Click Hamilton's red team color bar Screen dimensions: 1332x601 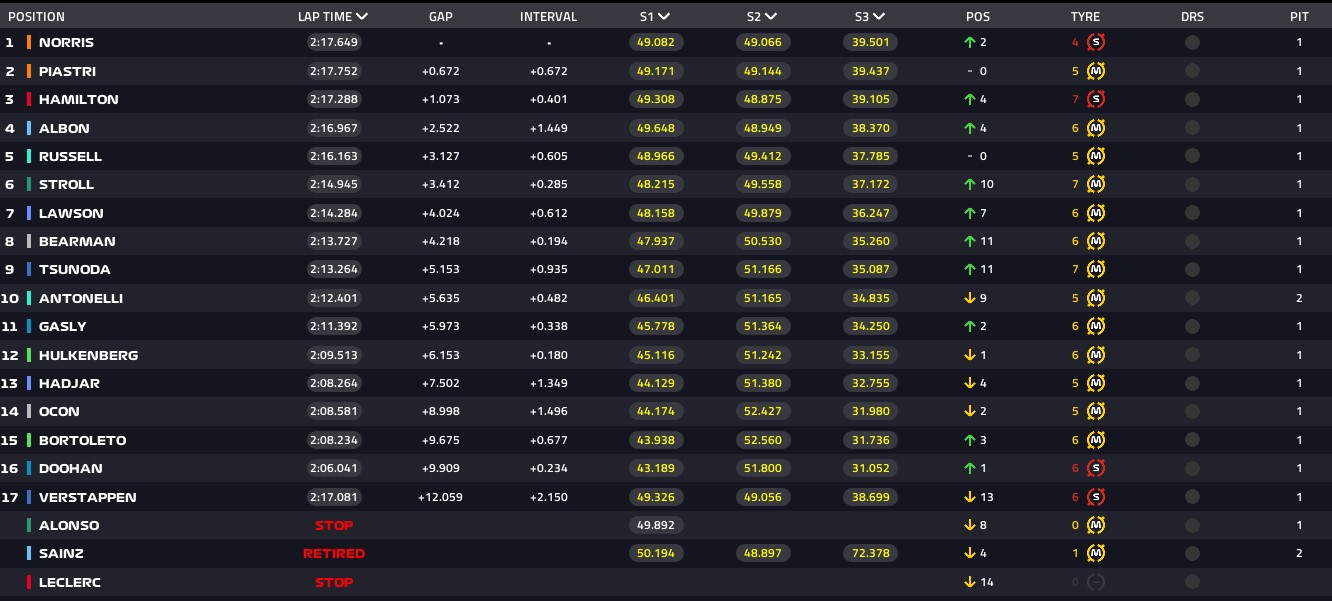click(x=29, y=100)
